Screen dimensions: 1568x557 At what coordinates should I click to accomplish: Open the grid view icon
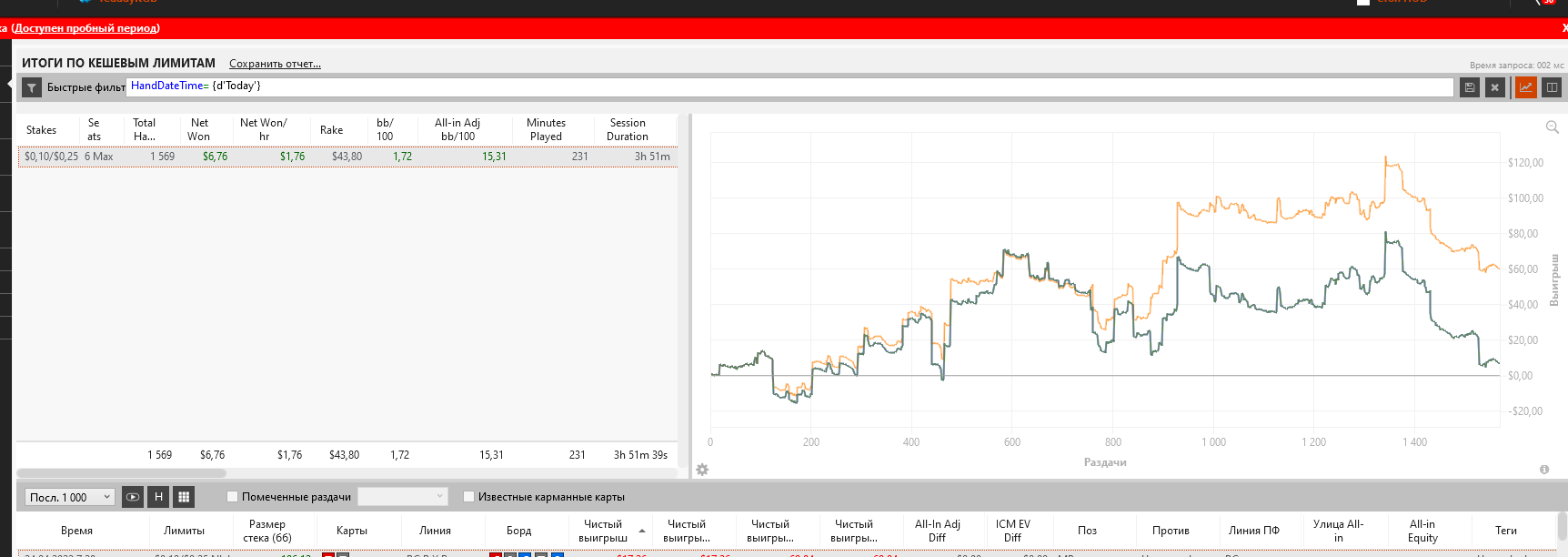coord(184,497)
